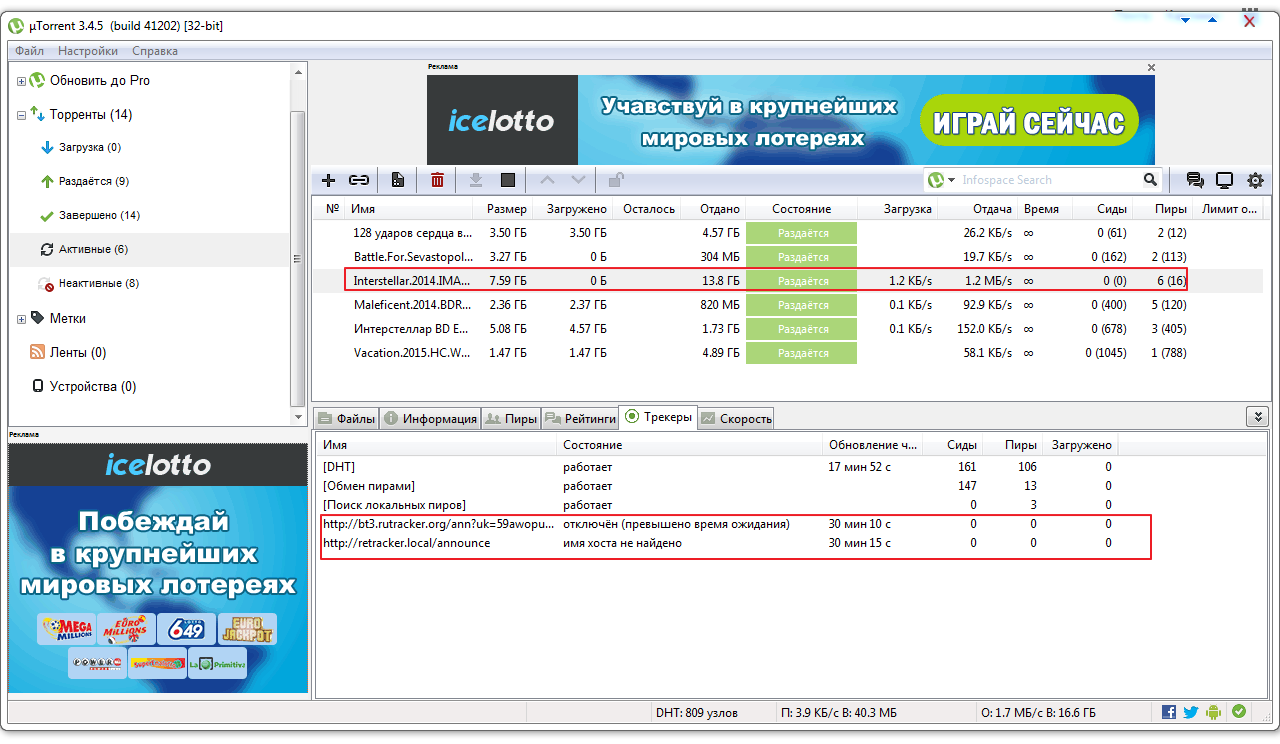
Task: Click into the Infospace Search field
Action: [x=1050, y=180]
